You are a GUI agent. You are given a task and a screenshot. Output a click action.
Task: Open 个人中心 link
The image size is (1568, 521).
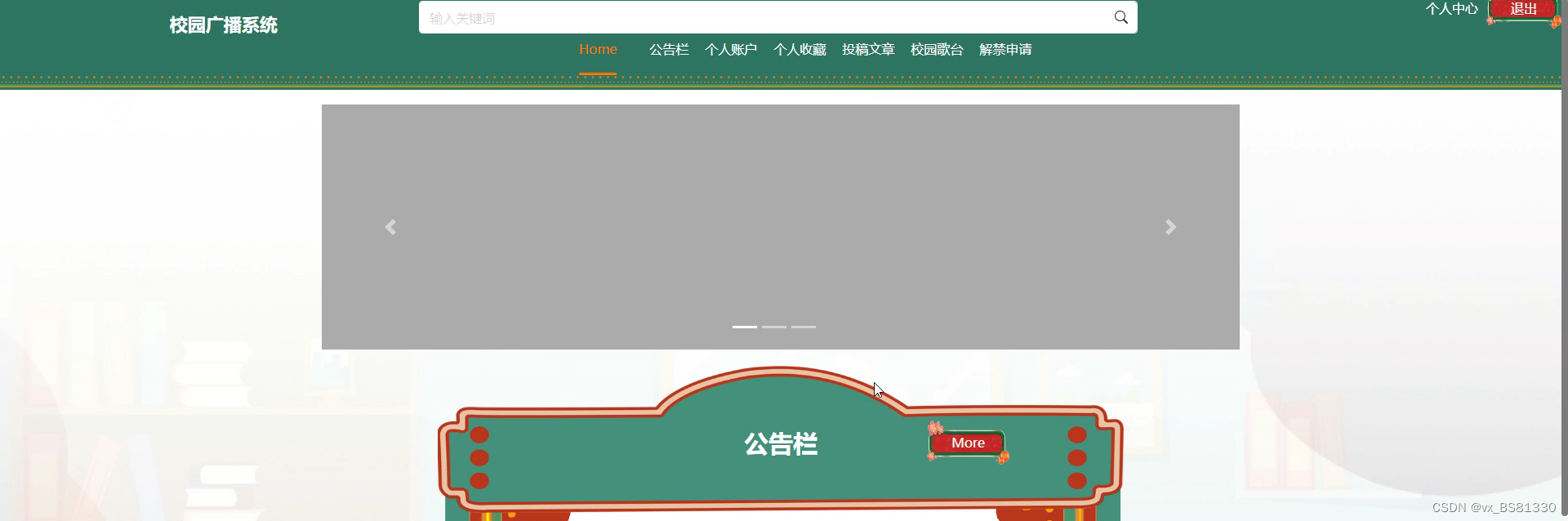click(x=1451, y=9)
